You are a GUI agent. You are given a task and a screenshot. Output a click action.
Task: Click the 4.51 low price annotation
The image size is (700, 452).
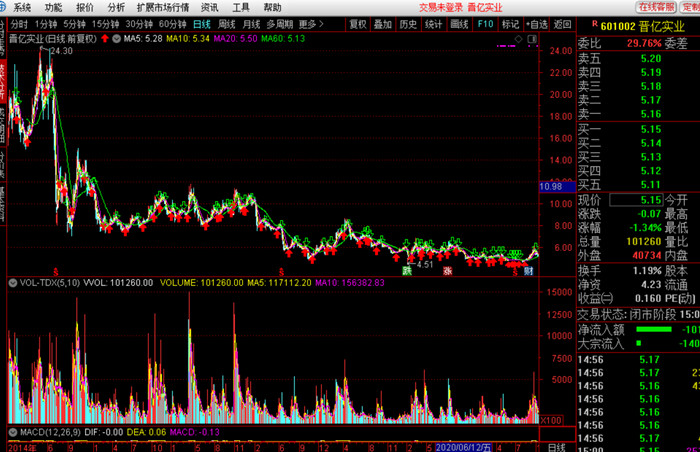point(425,264)
